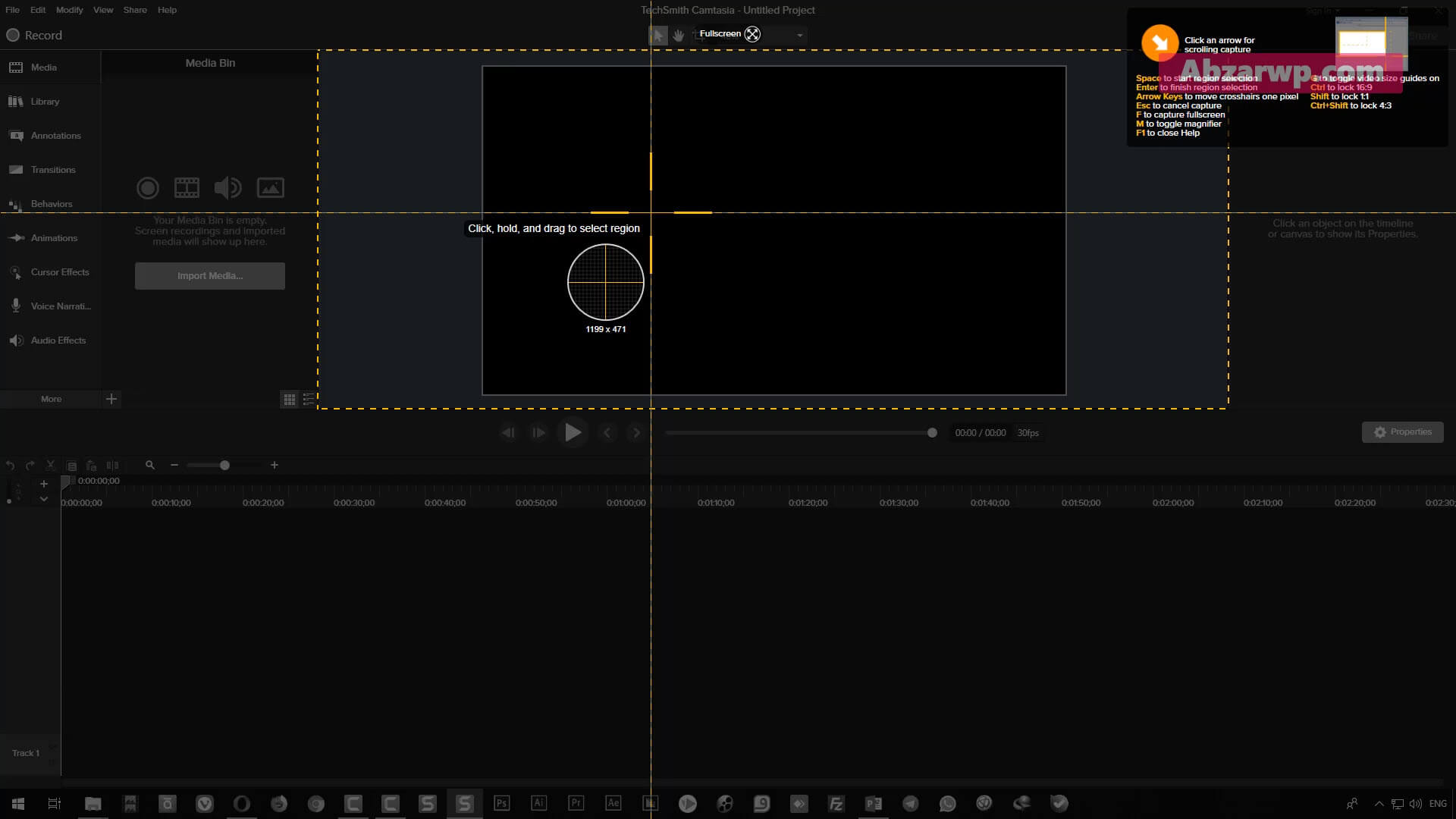This screenshot has width=1456, height=819.
Task: Open the Transitions panel
Action: pos(50,170)
